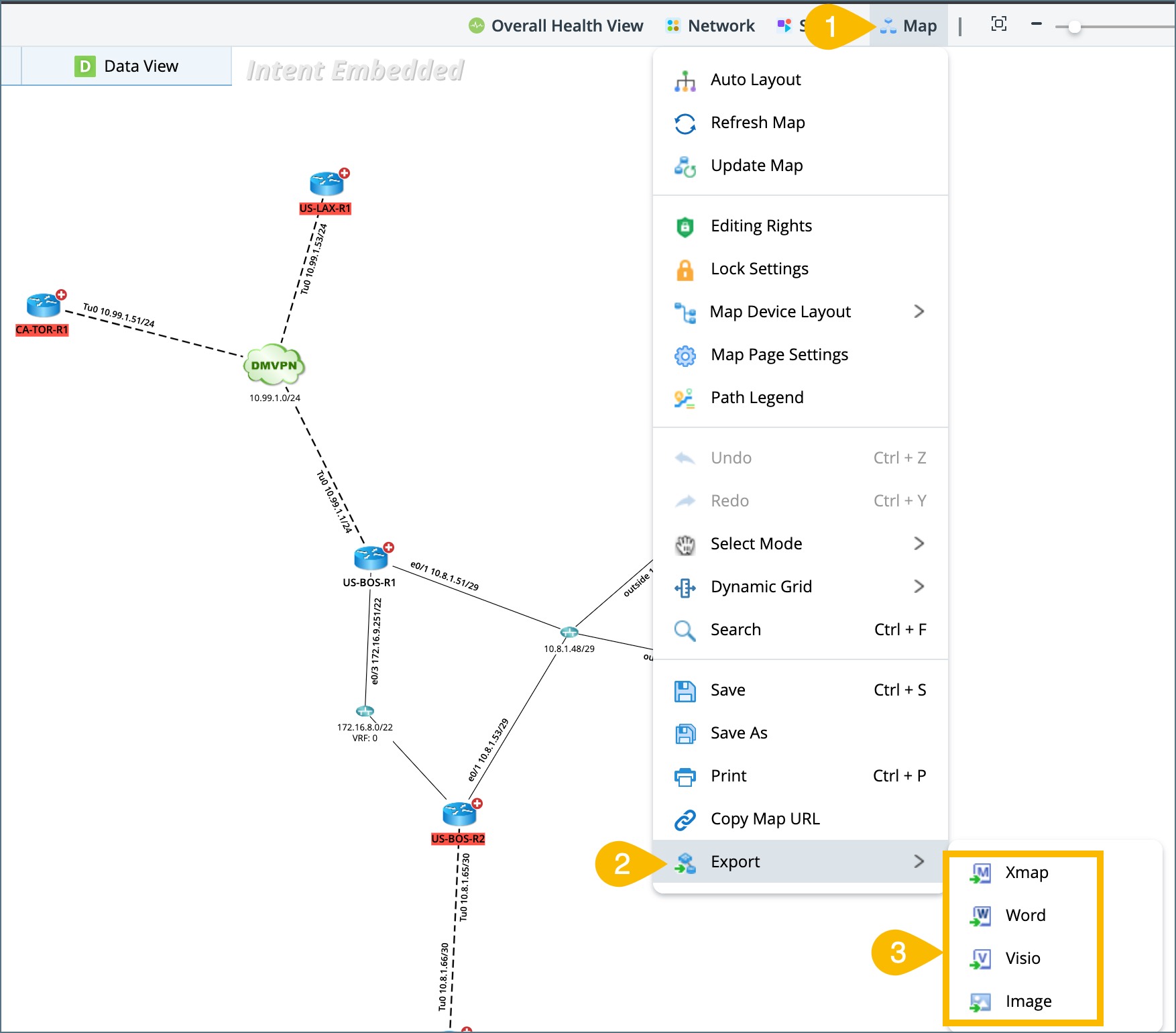Click the Copy Map URL link icon

coord(685,820)
